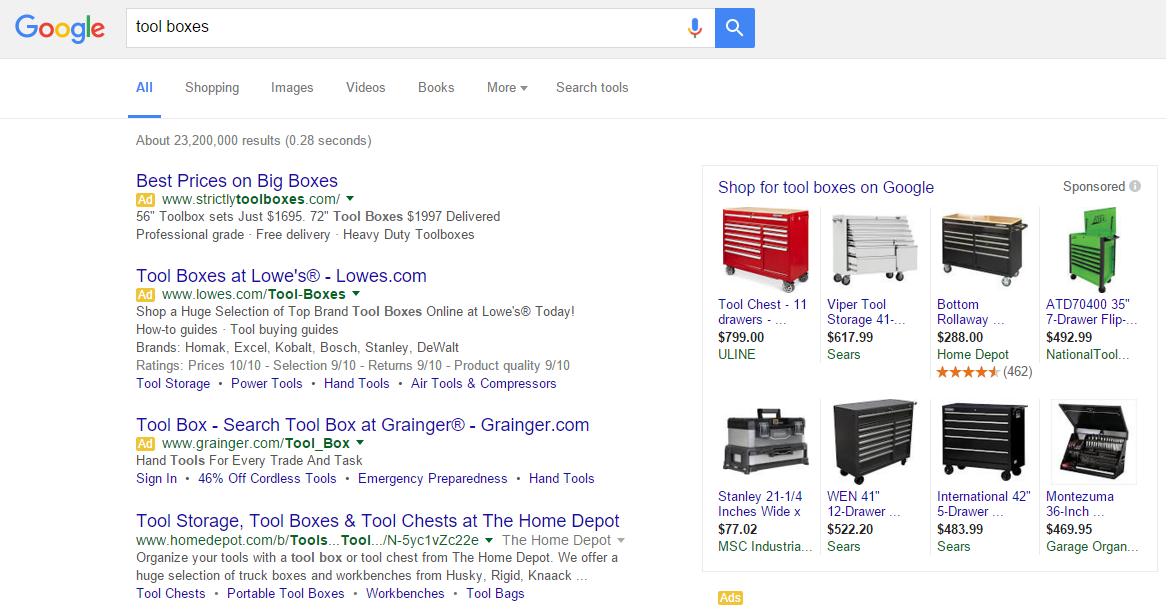Click the Google logo
The height and width of the screenshot is (614, 1166).
tap(60, 28)
